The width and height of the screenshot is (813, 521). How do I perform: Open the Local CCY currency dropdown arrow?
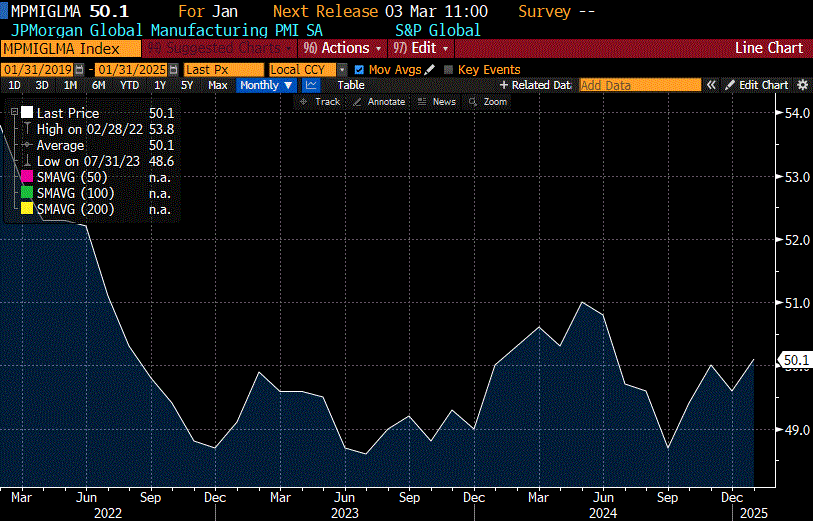[x=342, y=69]
